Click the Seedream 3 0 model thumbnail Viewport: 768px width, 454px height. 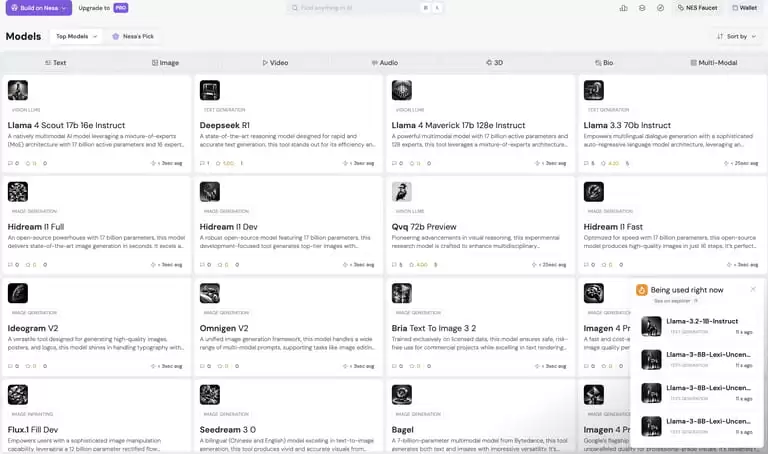210,394
